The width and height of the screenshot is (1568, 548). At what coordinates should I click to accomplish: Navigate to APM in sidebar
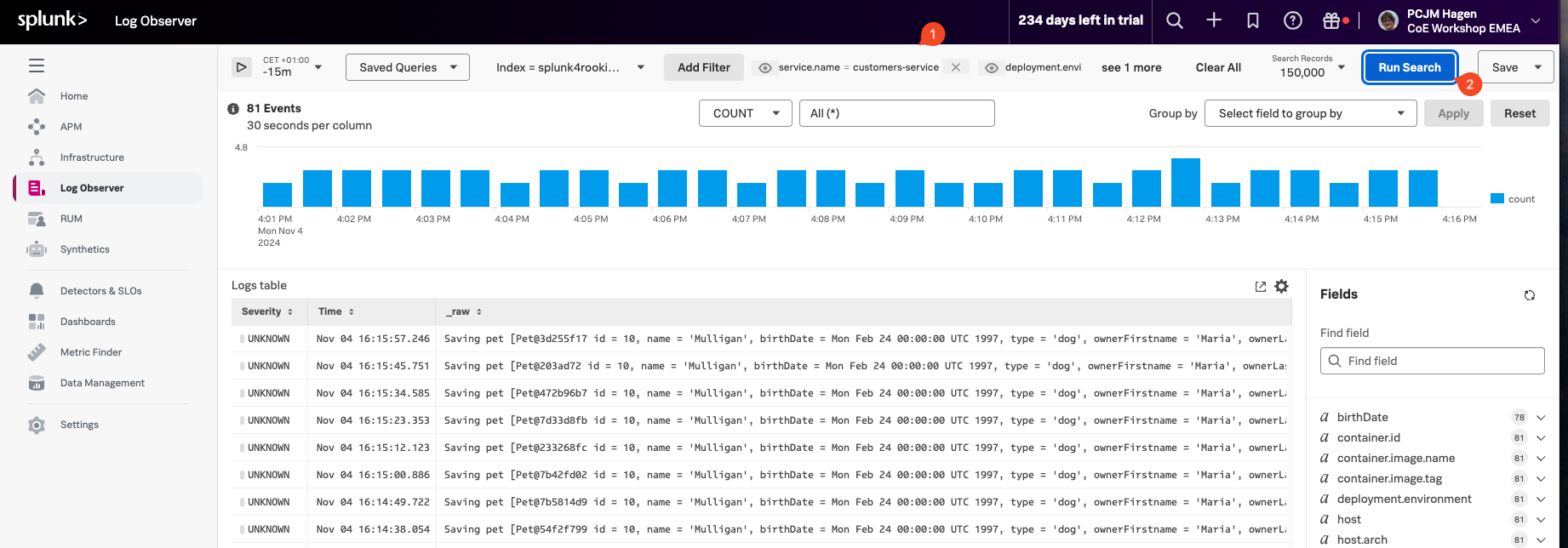72,127
